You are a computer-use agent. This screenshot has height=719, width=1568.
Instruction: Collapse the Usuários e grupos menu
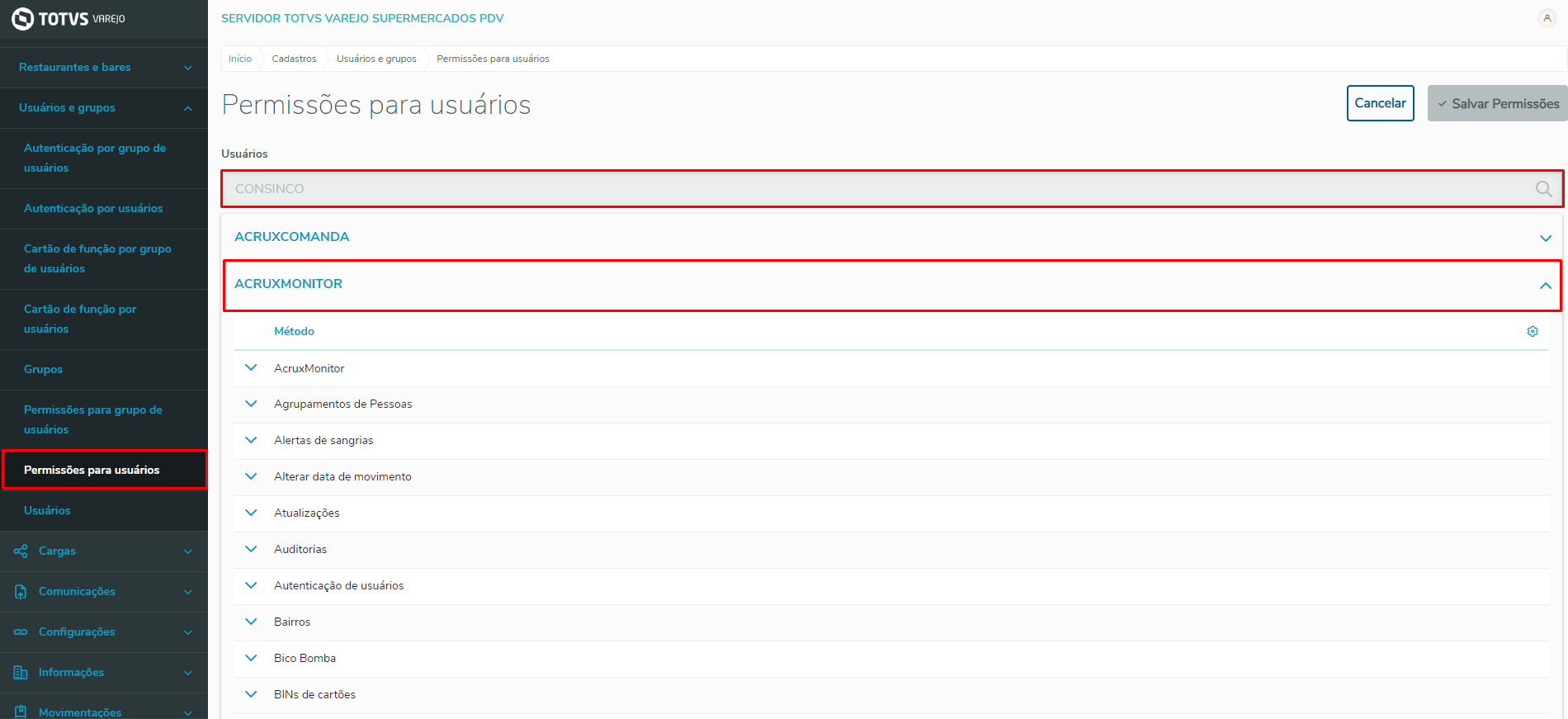(x=104, y=107)
